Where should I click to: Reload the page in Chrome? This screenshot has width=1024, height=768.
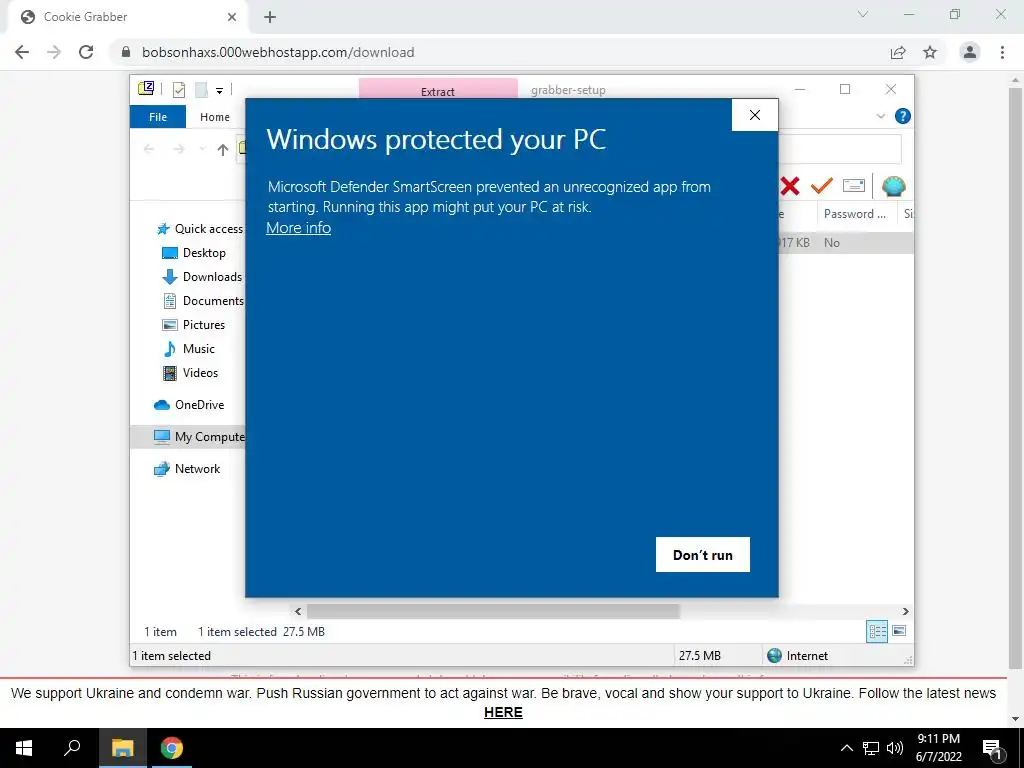[86, 52]
